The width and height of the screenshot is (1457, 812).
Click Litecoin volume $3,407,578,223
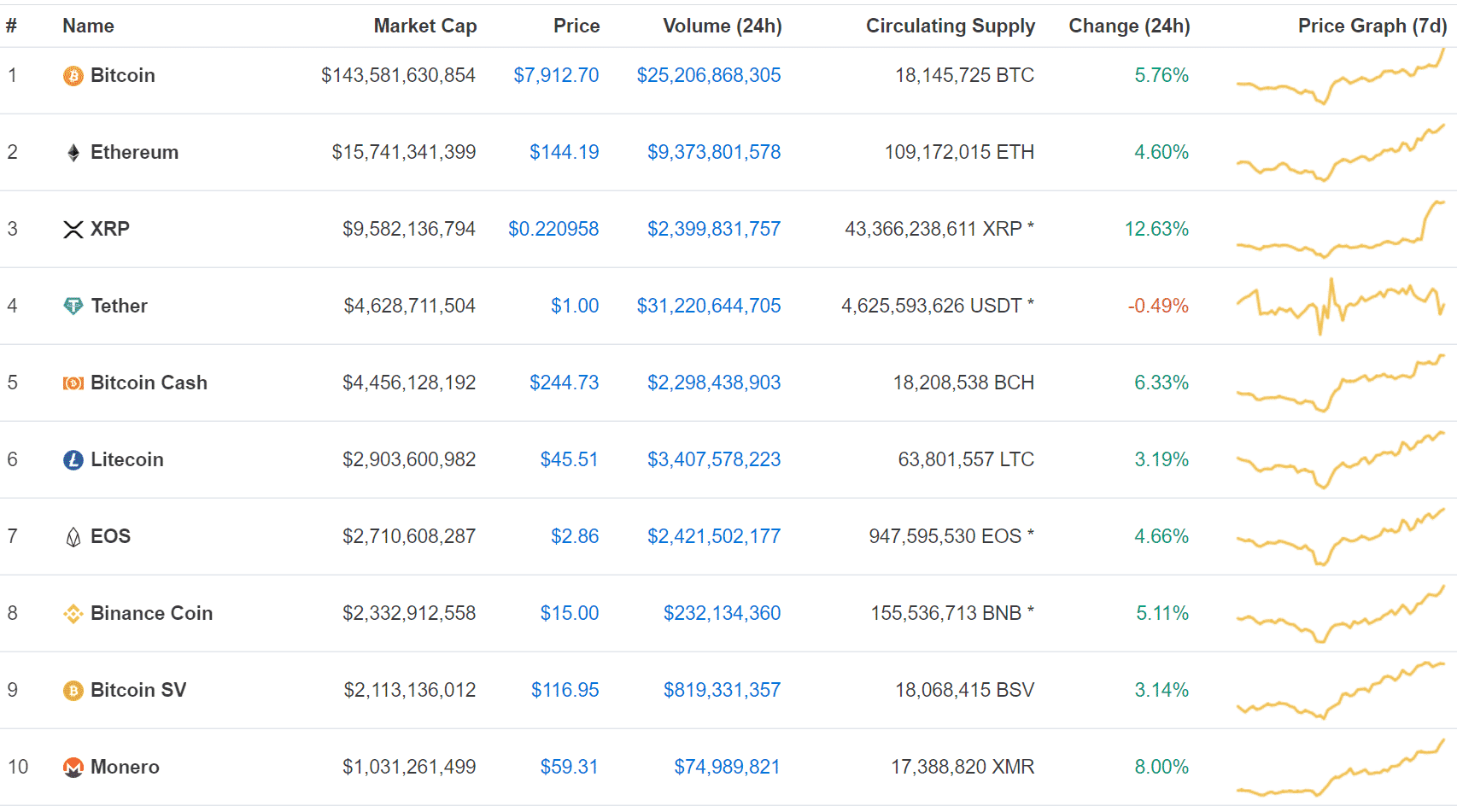point(714,459)
